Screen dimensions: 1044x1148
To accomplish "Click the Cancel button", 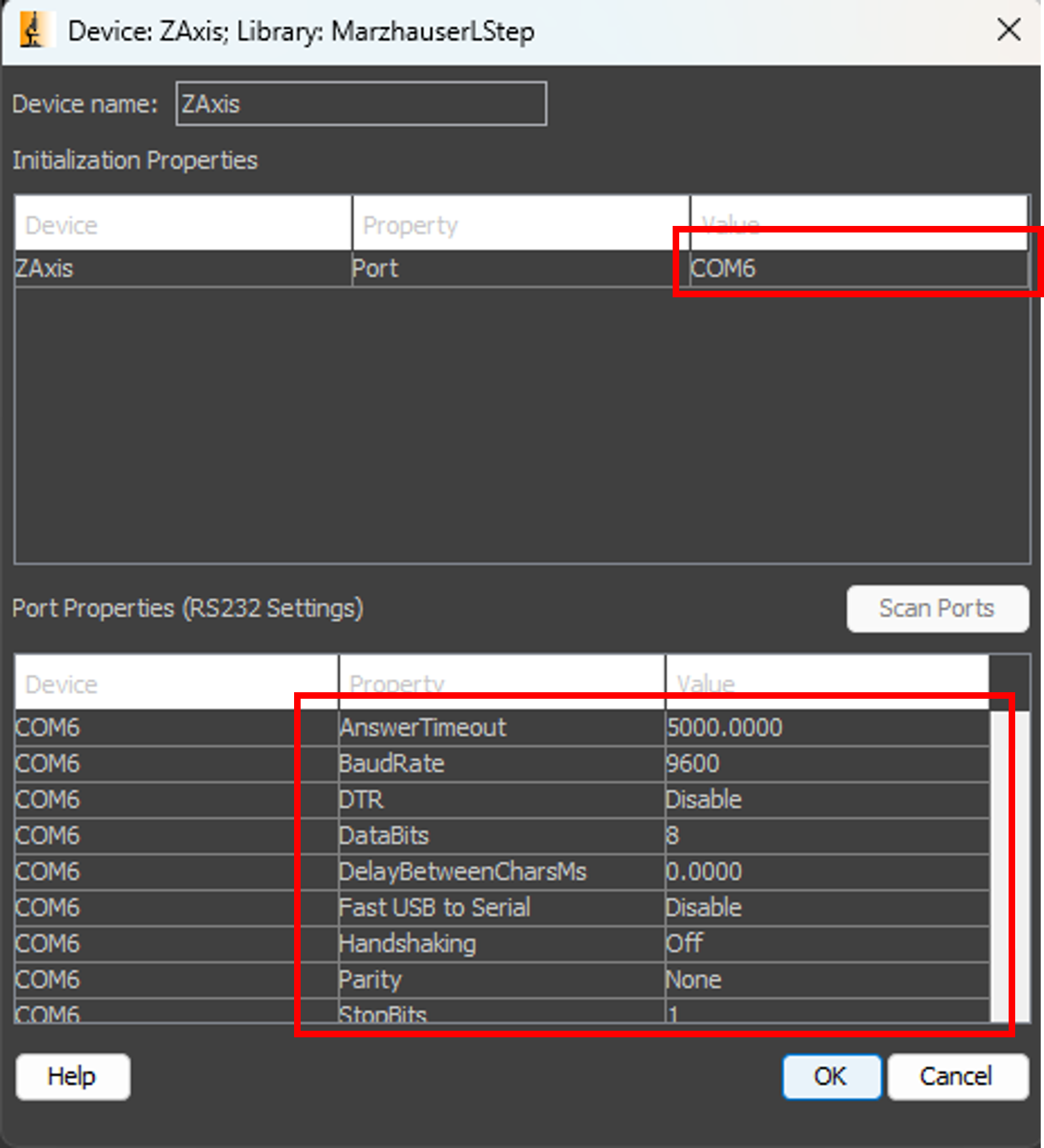I will click(x=957, y=1077).
